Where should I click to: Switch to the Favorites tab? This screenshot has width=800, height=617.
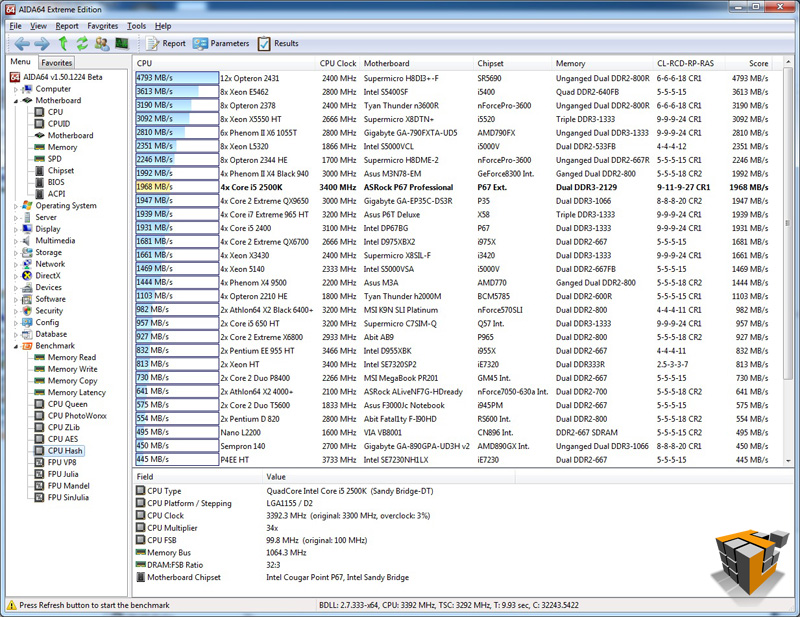click(57, 63)
